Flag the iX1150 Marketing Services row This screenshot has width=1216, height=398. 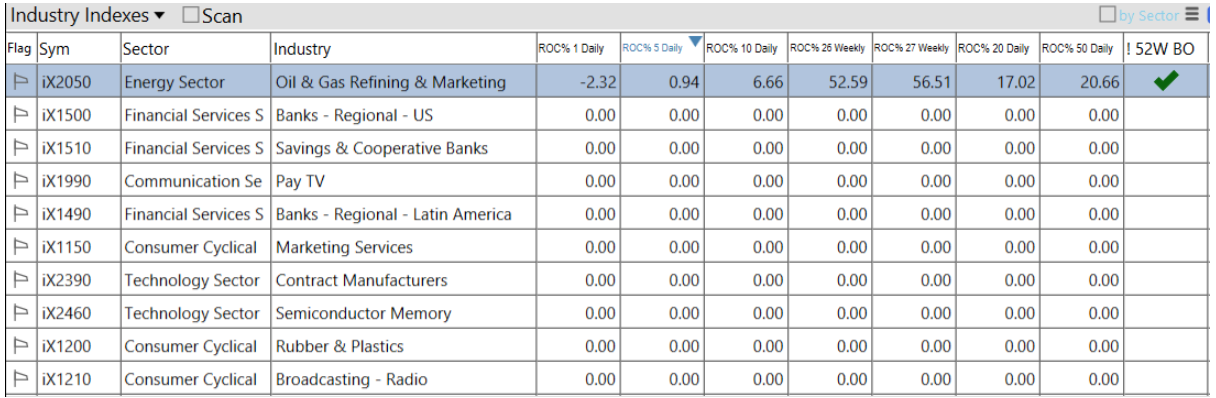[20, 248]
